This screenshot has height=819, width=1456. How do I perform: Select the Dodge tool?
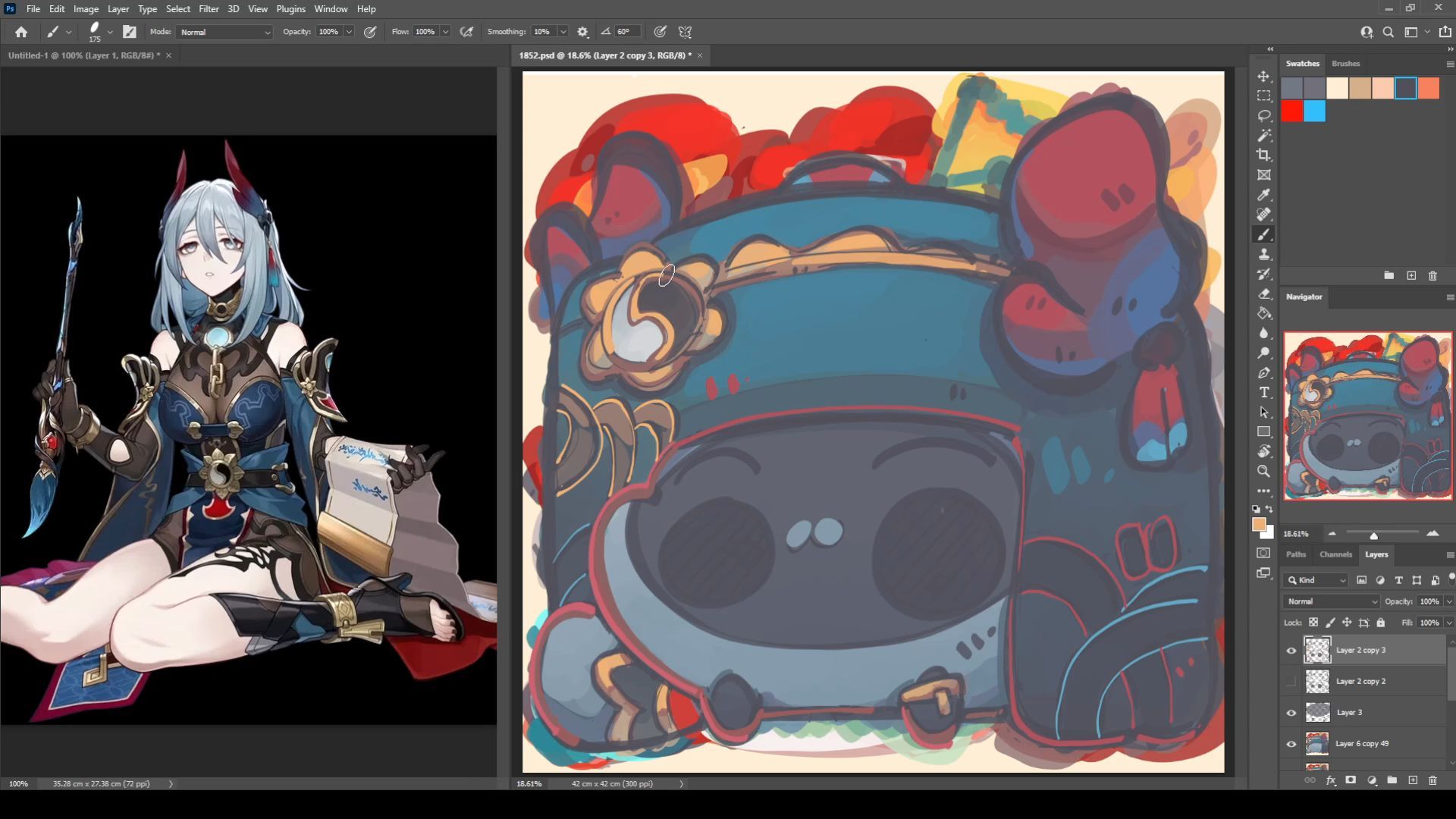tap(1263, 353)
